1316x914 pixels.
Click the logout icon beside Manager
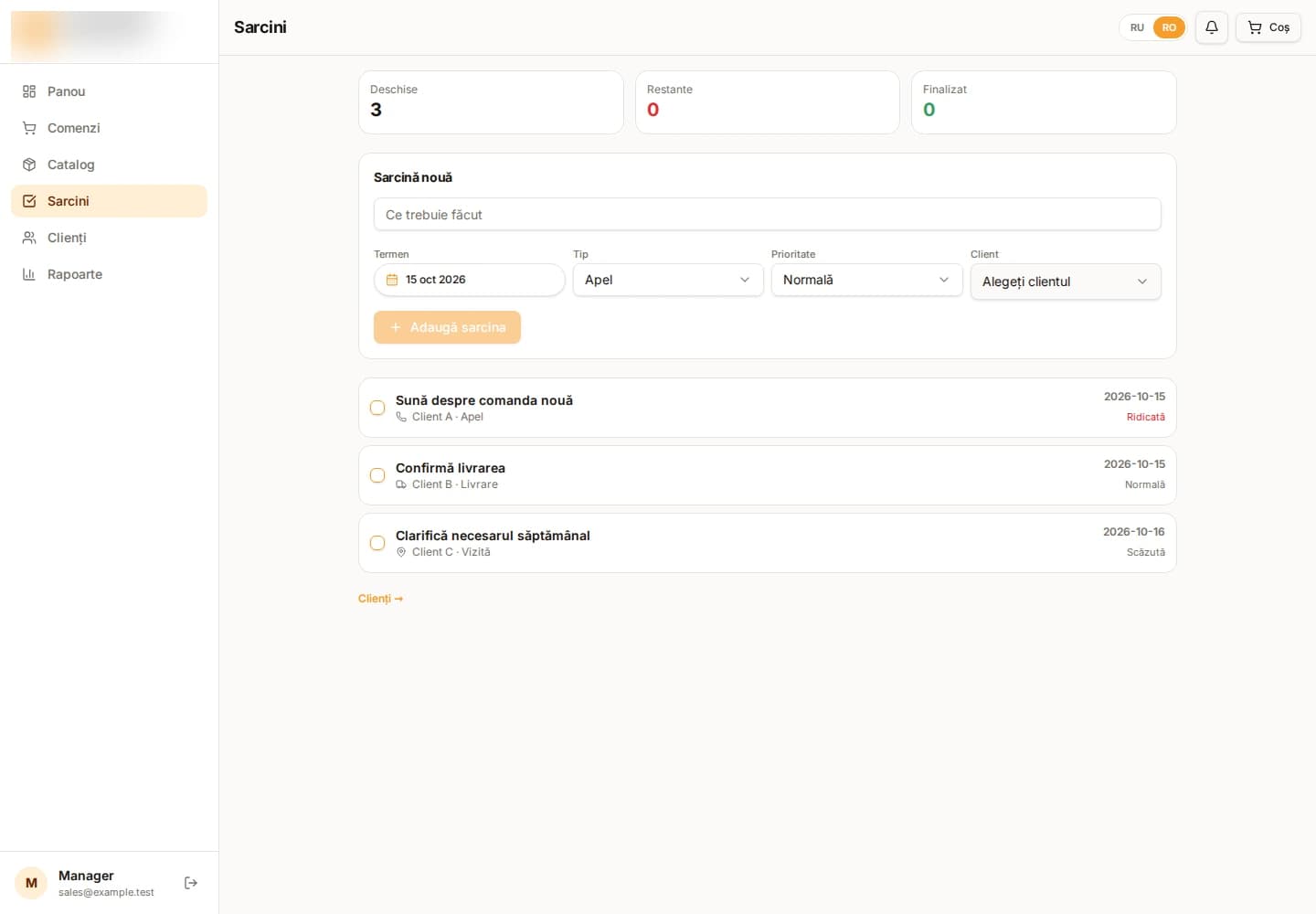pyautogui.click(x=191, y=883)
